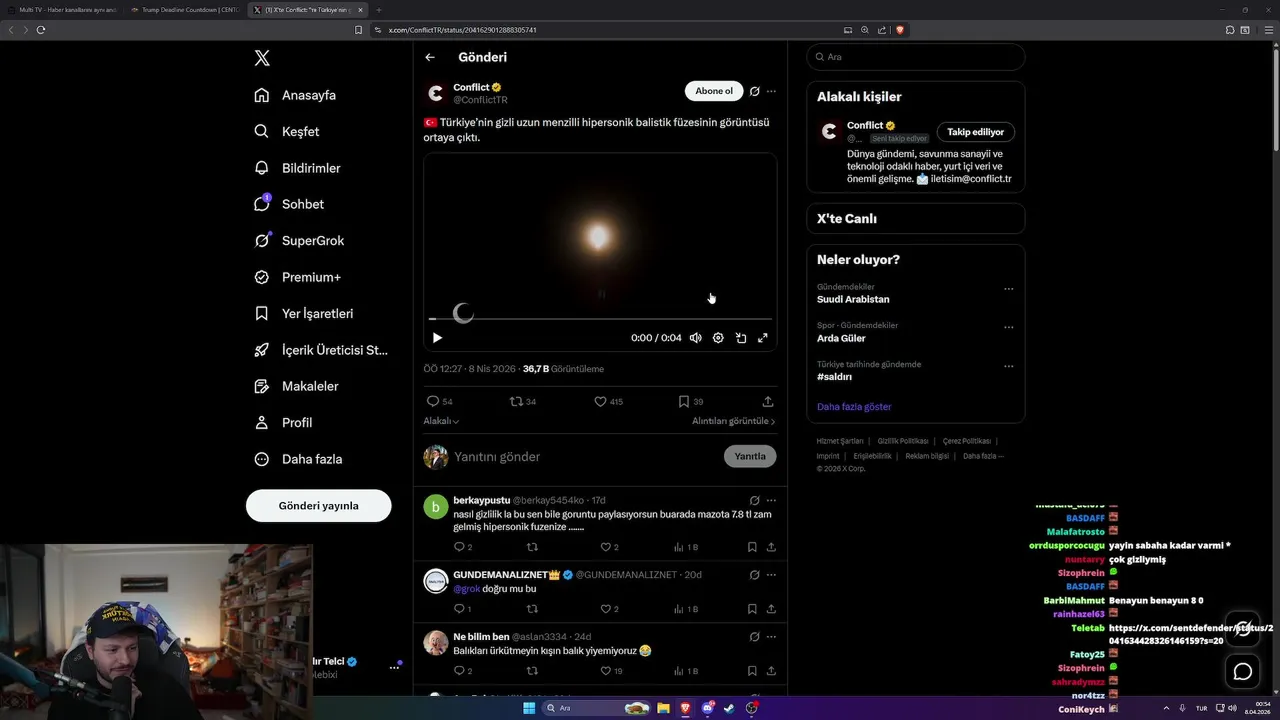Go back with the arrow next to Gönderi
The image size is (1280, 720).
click(x=430, y=58)
